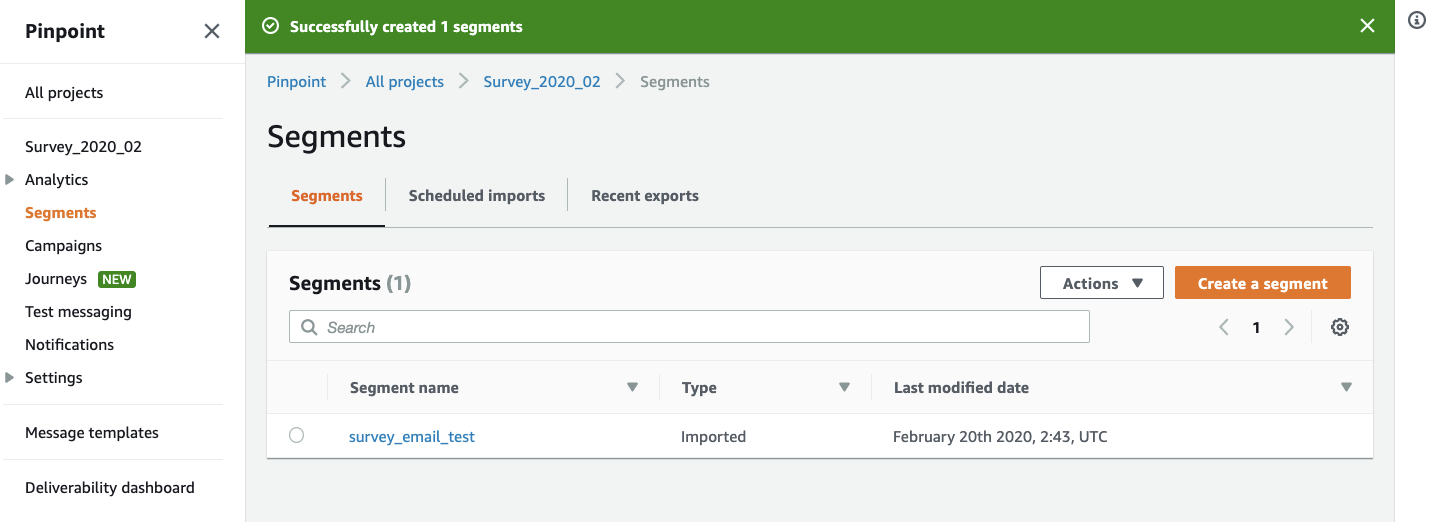Go to previous page arrow
Screen dimensions: 1433x522
pos(1223,327)
